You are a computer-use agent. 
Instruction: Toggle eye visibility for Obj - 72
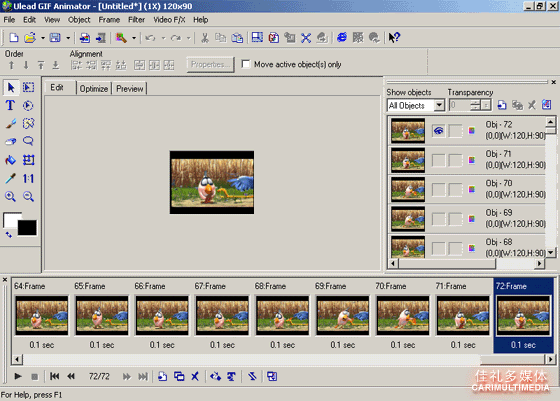[x=438, y=131]
